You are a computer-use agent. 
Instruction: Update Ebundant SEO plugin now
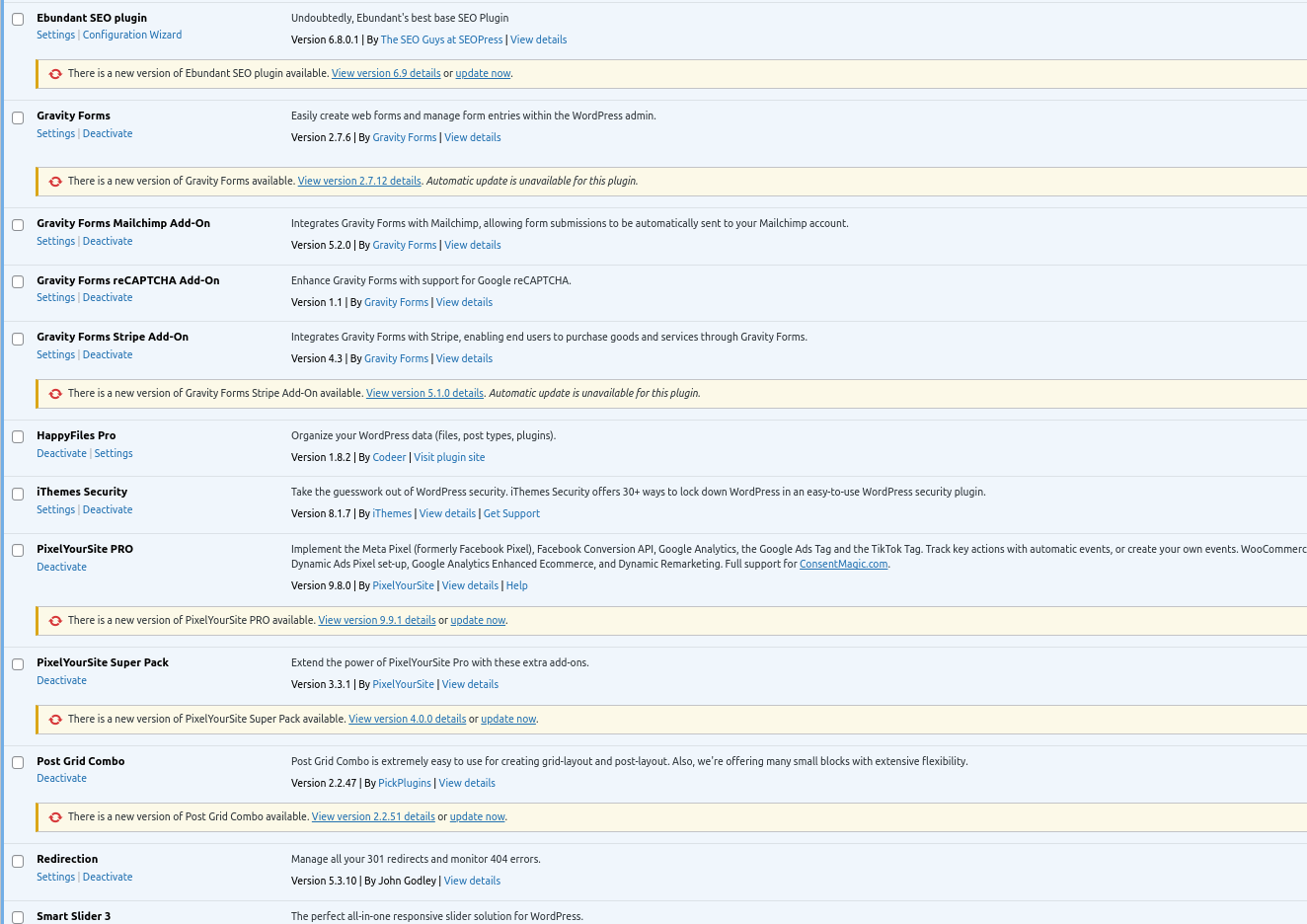(483, 73)
